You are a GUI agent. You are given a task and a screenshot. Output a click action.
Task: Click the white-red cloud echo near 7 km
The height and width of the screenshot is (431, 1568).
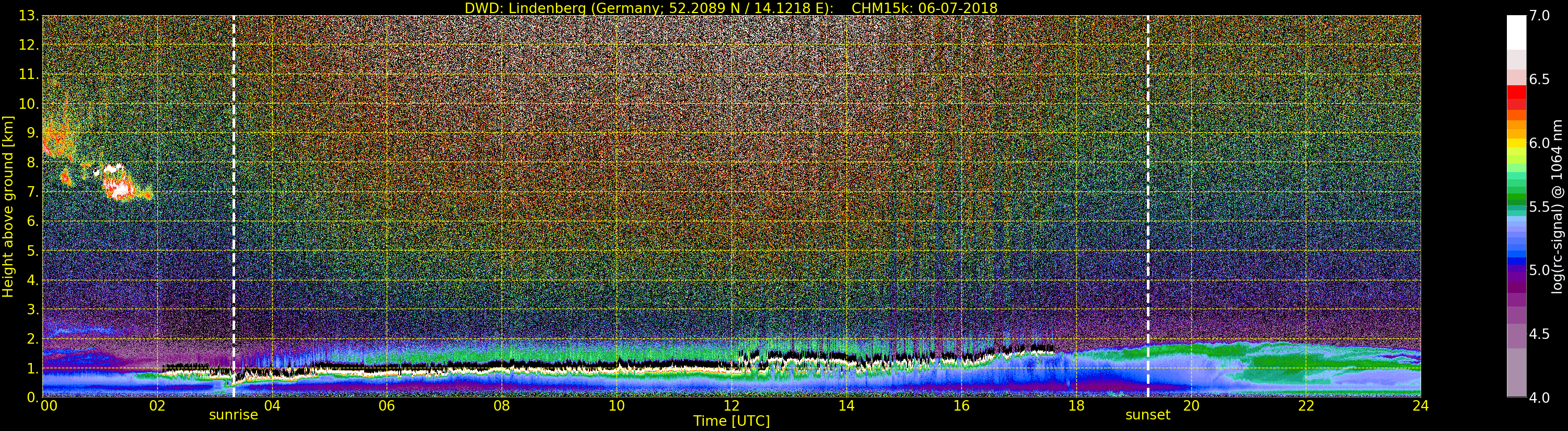(118, 182)
